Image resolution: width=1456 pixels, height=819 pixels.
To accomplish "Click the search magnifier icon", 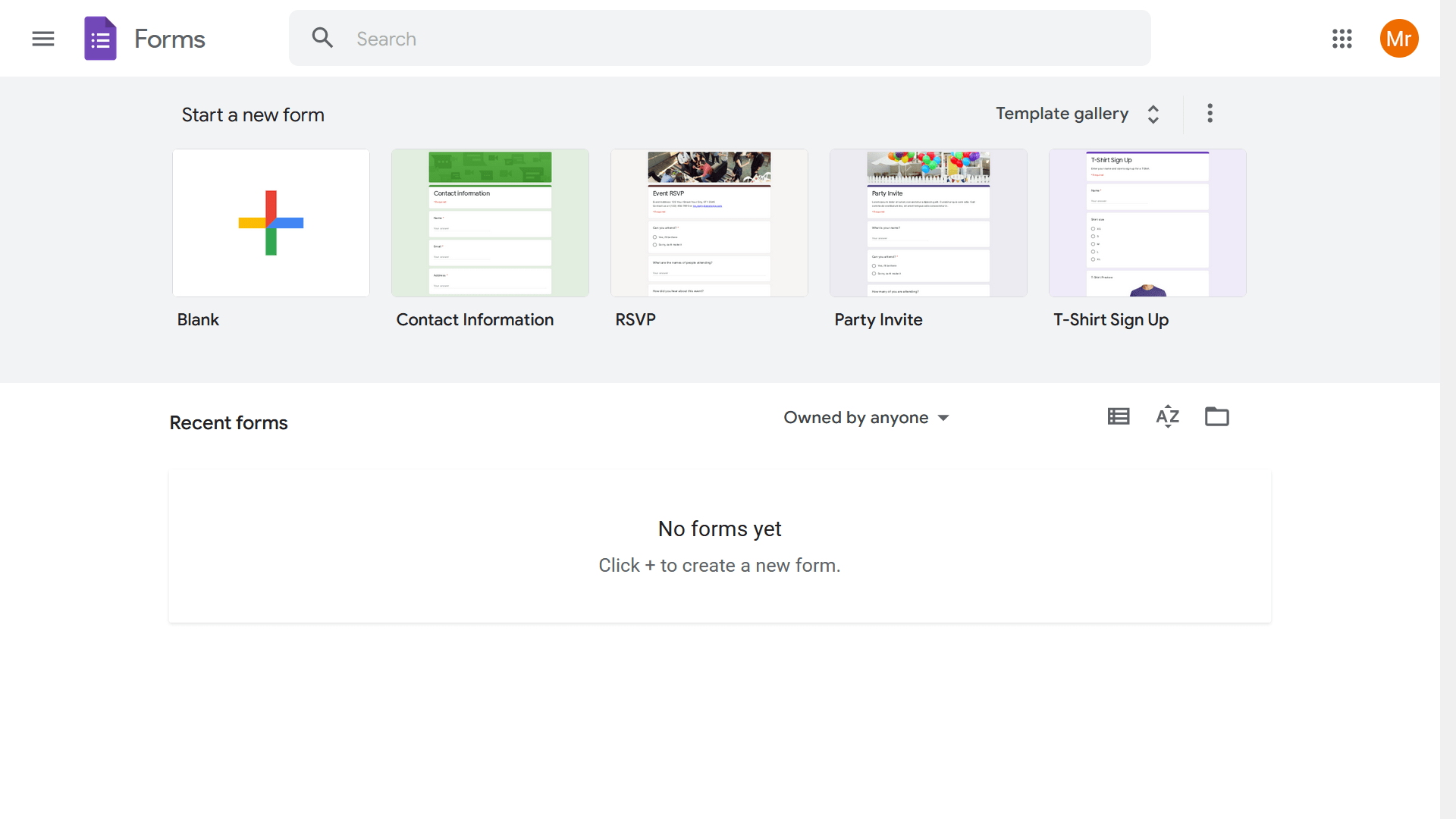I will pyautogui.click(x=322, y=38).
